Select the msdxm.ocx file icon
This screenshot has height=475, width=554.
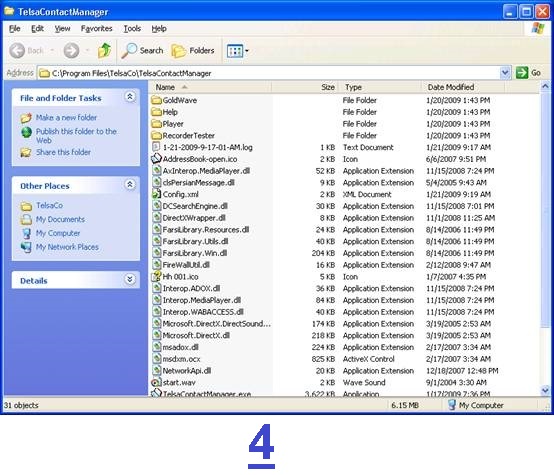click(157, 359)
